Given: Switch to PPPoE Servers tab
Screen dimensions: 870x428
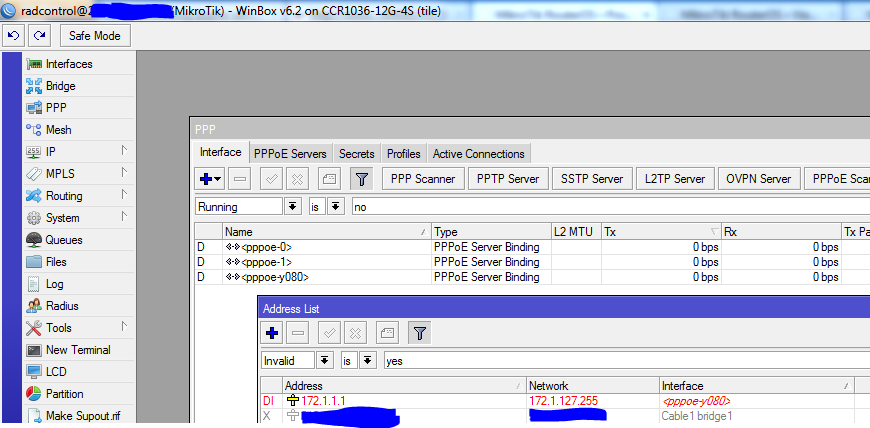Looking at the screenshot, I should click(290, 154).
